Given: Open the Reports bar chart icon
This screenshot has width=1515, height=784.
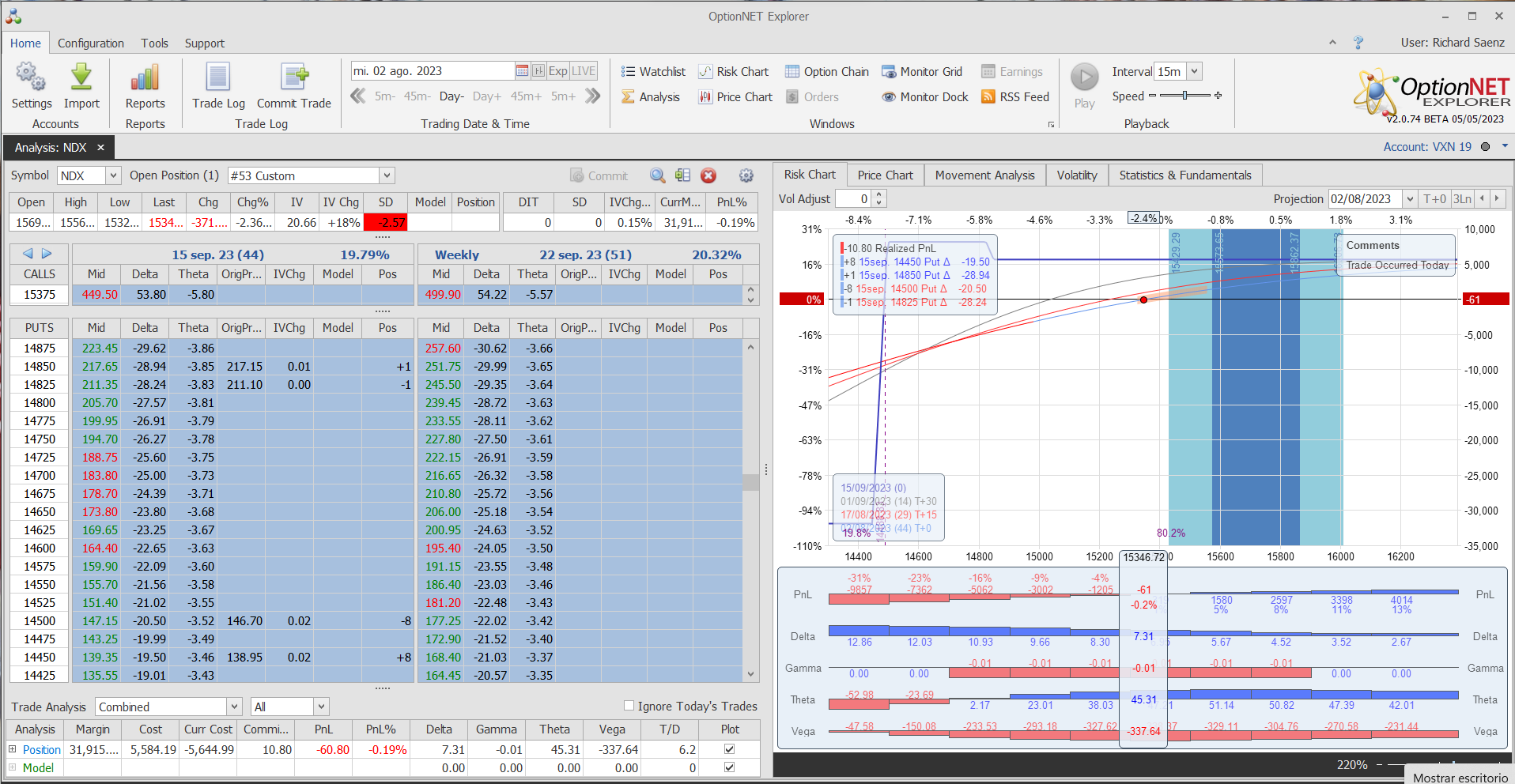Looking at the screenshot, I should (x=145, y=77).
